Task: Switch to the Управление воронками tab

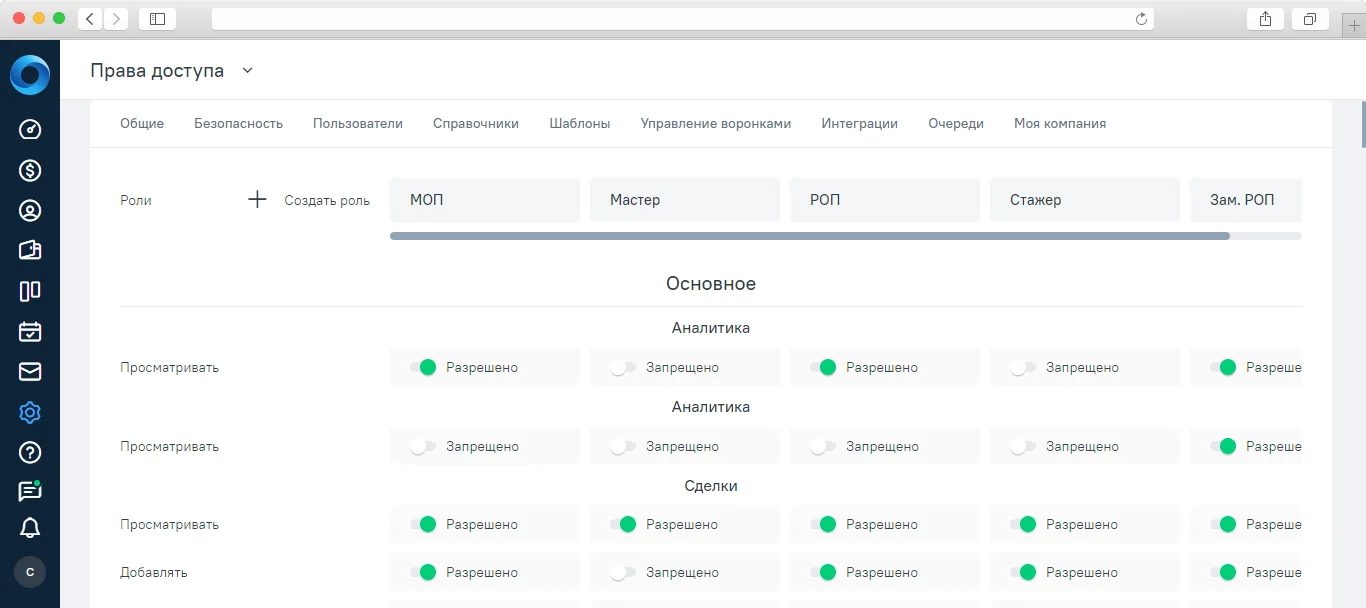Action: tap(716, 123)
